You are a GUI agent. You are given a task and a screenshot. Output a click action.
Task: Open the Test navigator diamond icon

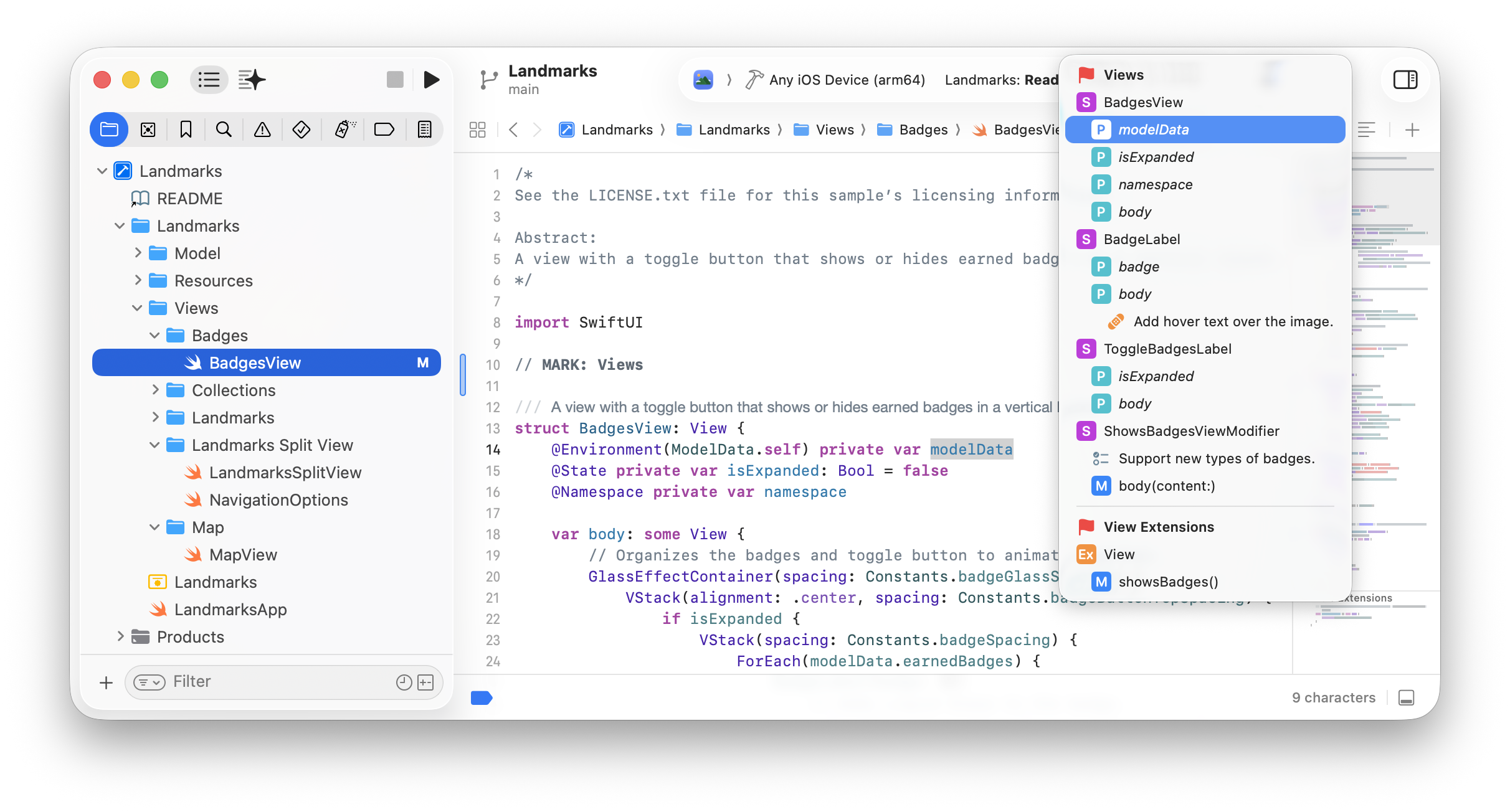(302, 130)
